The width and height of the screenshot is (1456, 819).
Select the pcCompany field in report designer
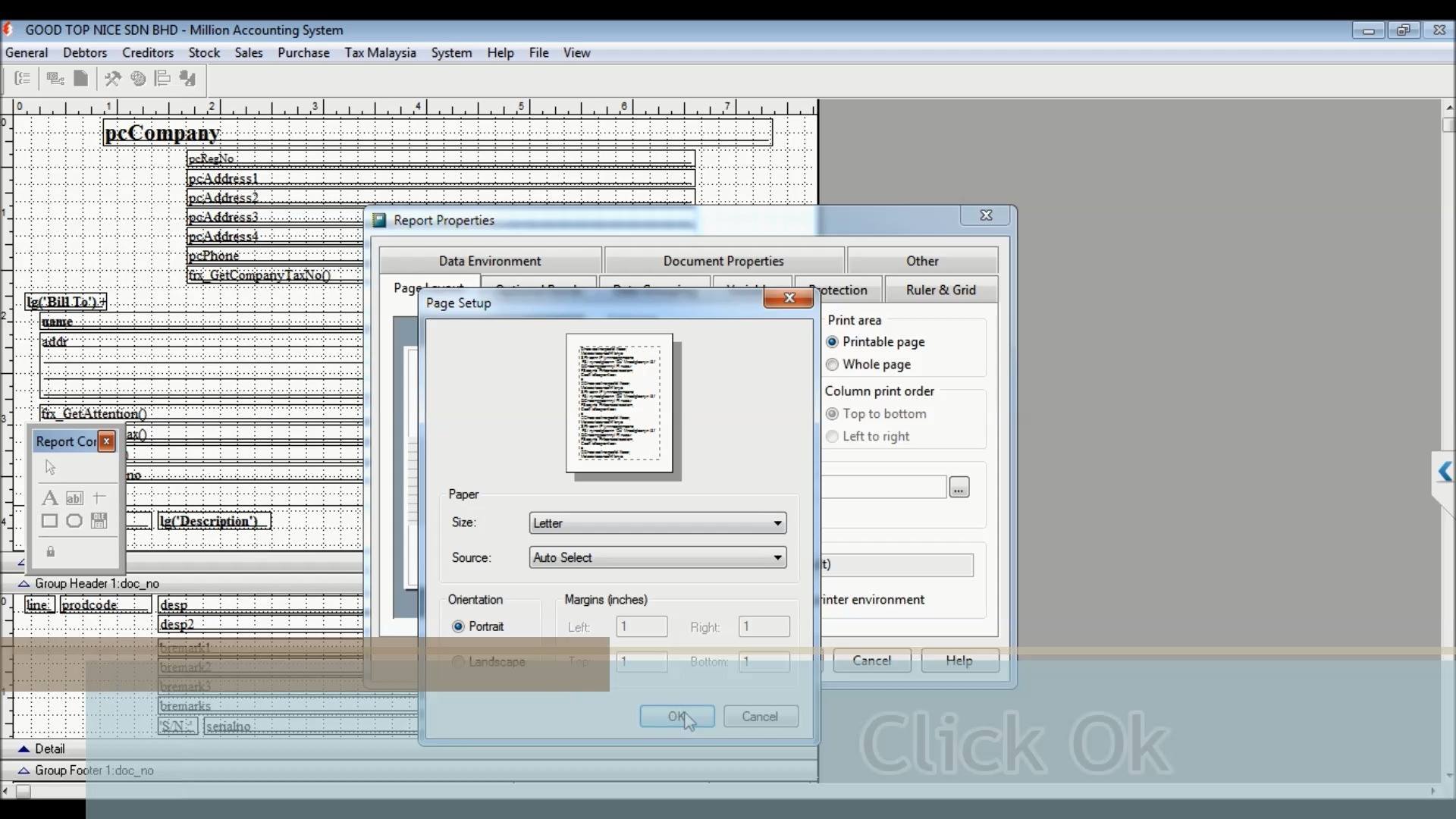(438, 132)
